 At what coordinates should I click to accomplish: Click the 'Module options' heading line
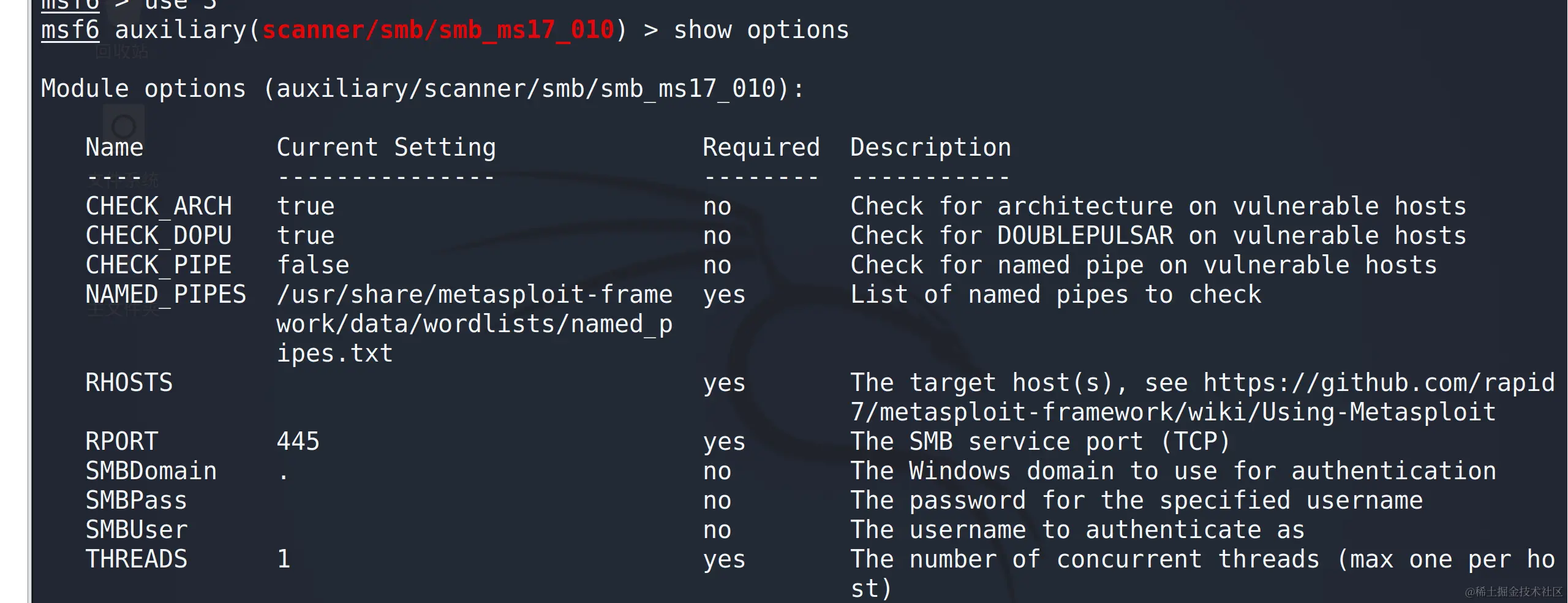[x=421, y=89]
